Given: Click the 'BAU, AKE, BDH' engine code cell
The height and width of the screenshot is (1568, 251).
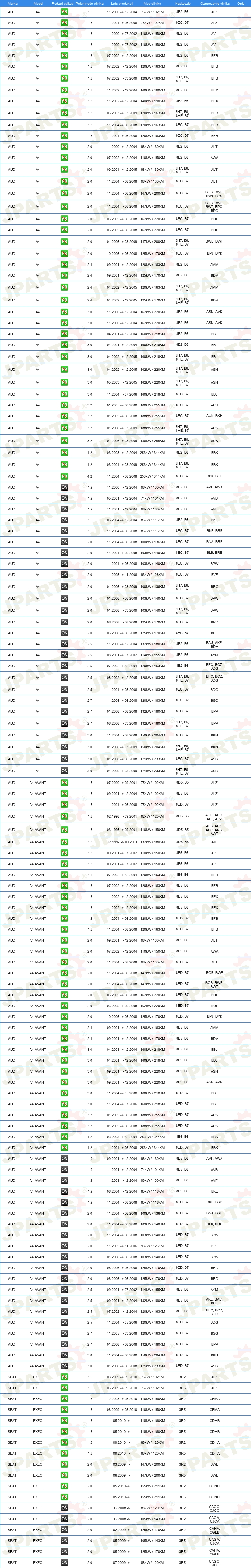Looking at the screenshot, I should point(214,644).
